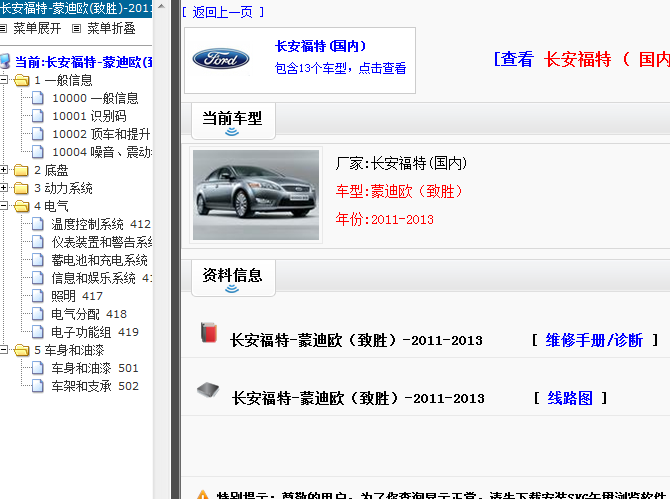
Task: Open tree item 温度控制系统 412
Action: click(101, 224)
